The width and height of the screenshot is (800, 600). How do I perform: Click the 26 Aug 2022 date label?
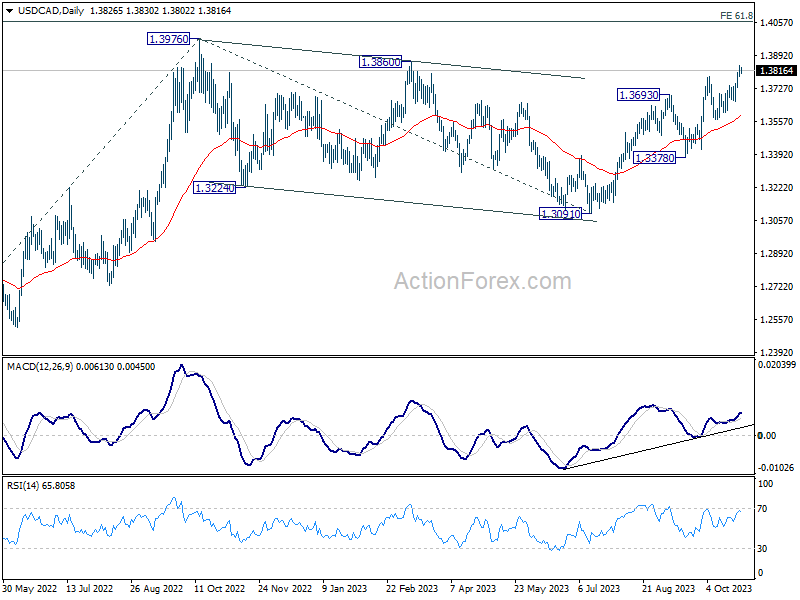[157, 589]
